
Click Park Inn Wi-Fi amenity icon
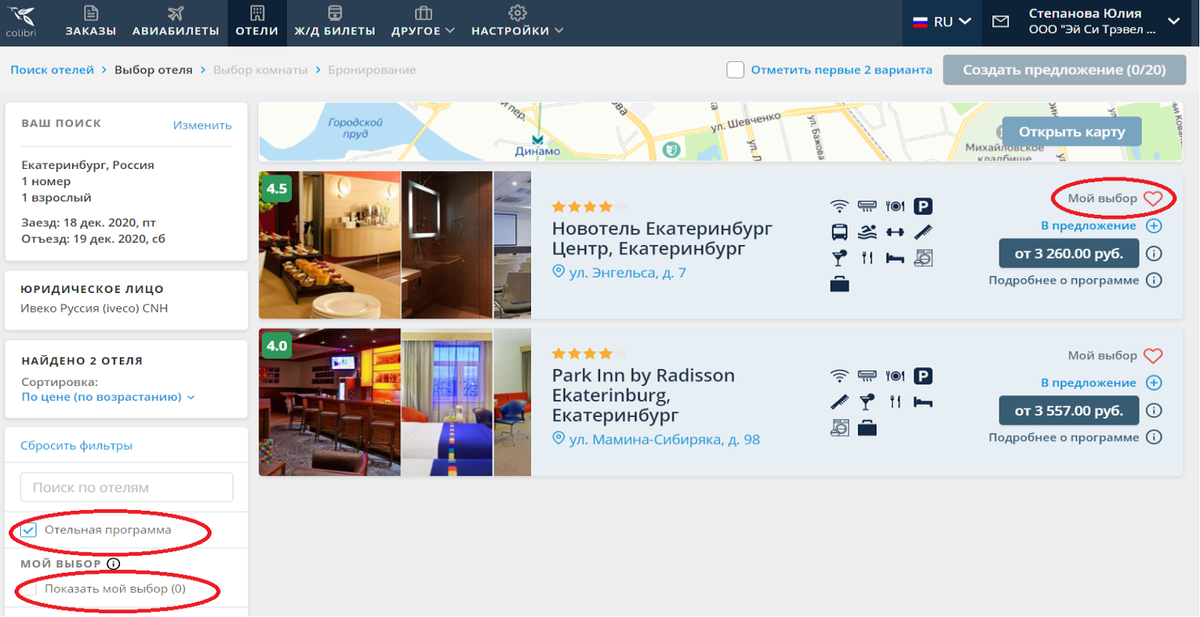pos(840,376)
